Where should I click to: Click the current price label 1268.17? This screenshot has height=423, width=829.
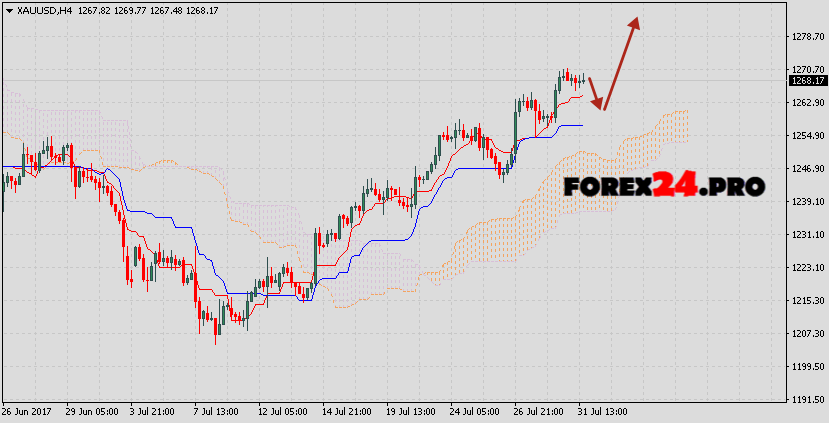(806, 81)
